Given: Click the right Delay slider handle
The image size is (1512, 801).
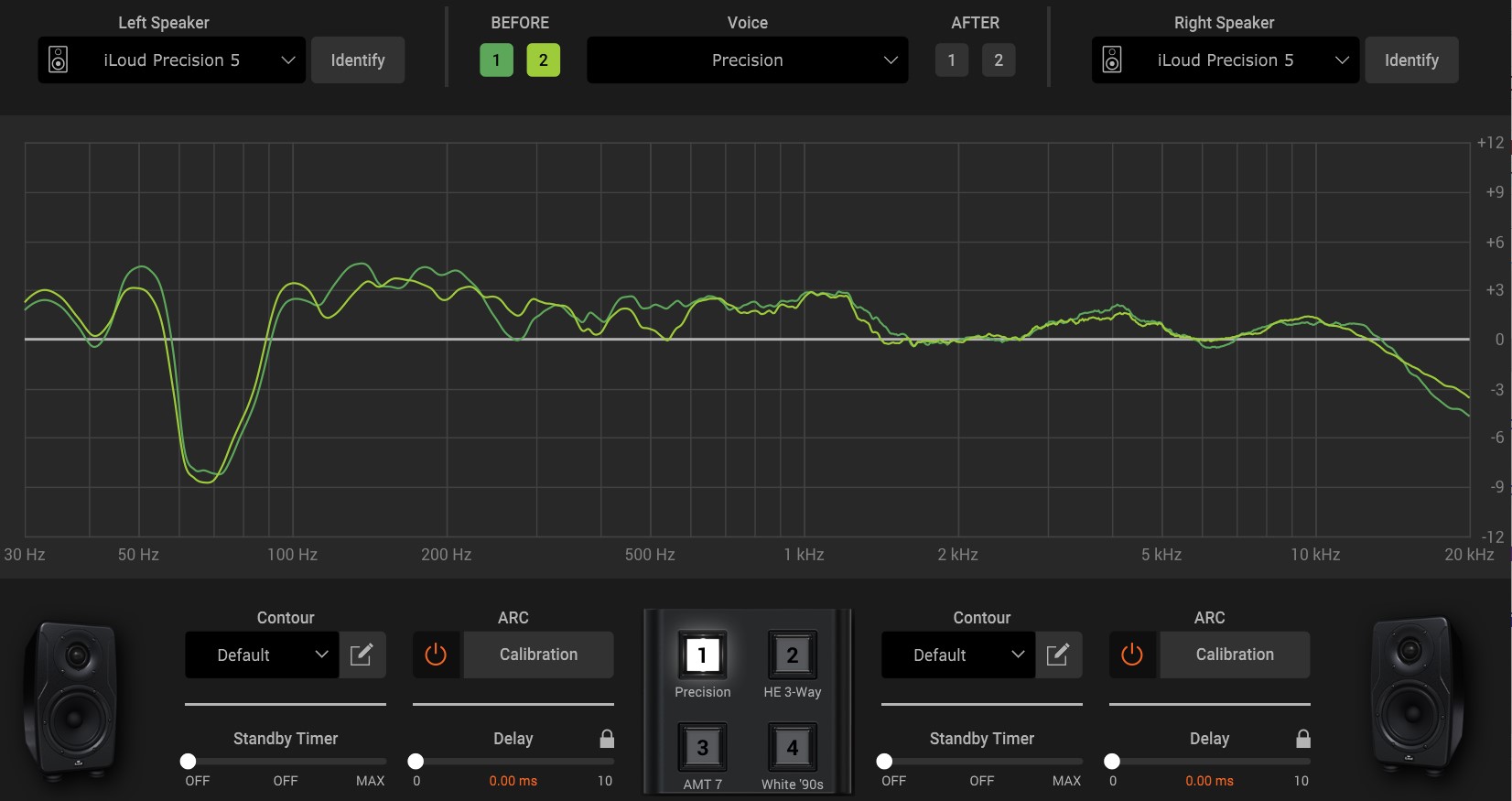Looking at the screenshot, I should click(x=1113, y=762).
